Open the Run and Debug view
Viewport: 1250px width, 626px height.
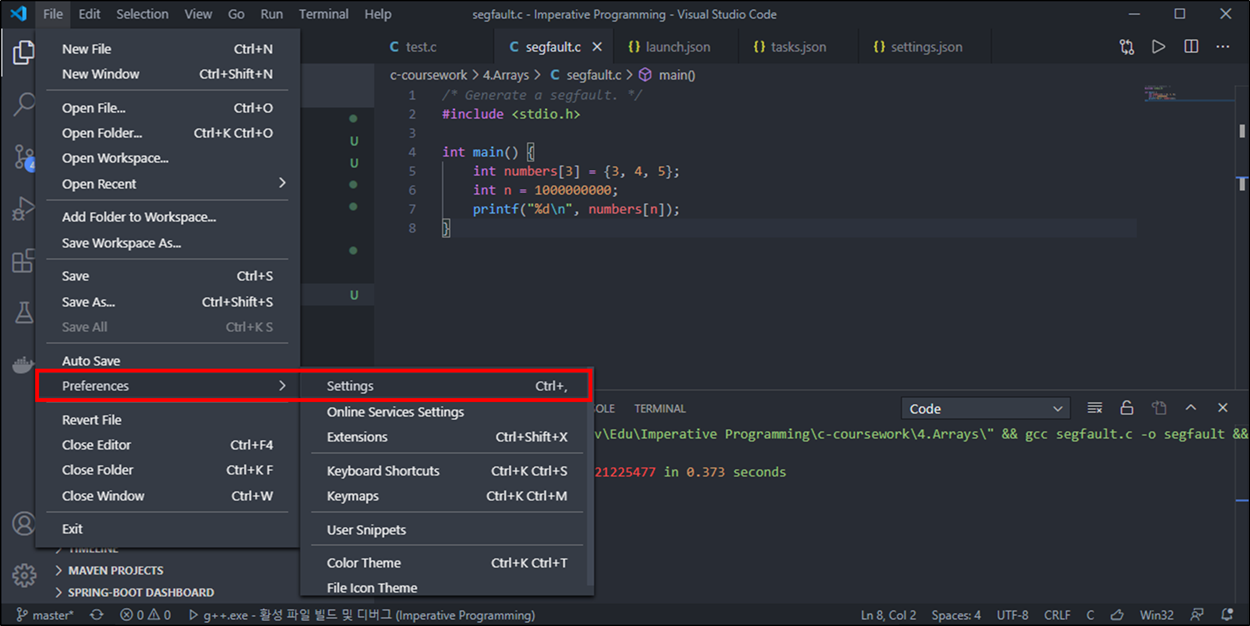pos(23,209)
